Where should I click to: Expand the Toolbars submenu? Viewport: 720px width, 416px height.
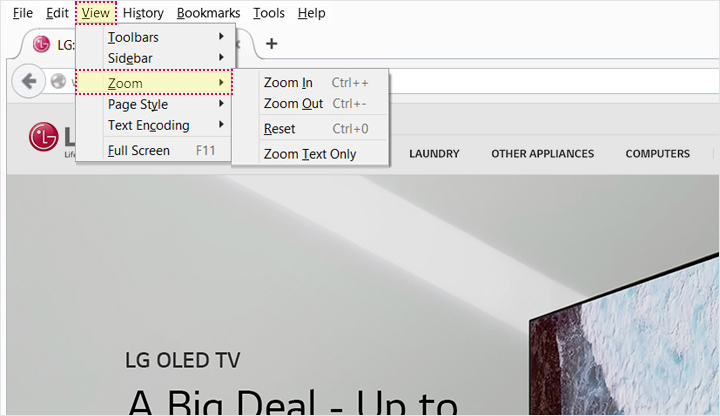155,37
